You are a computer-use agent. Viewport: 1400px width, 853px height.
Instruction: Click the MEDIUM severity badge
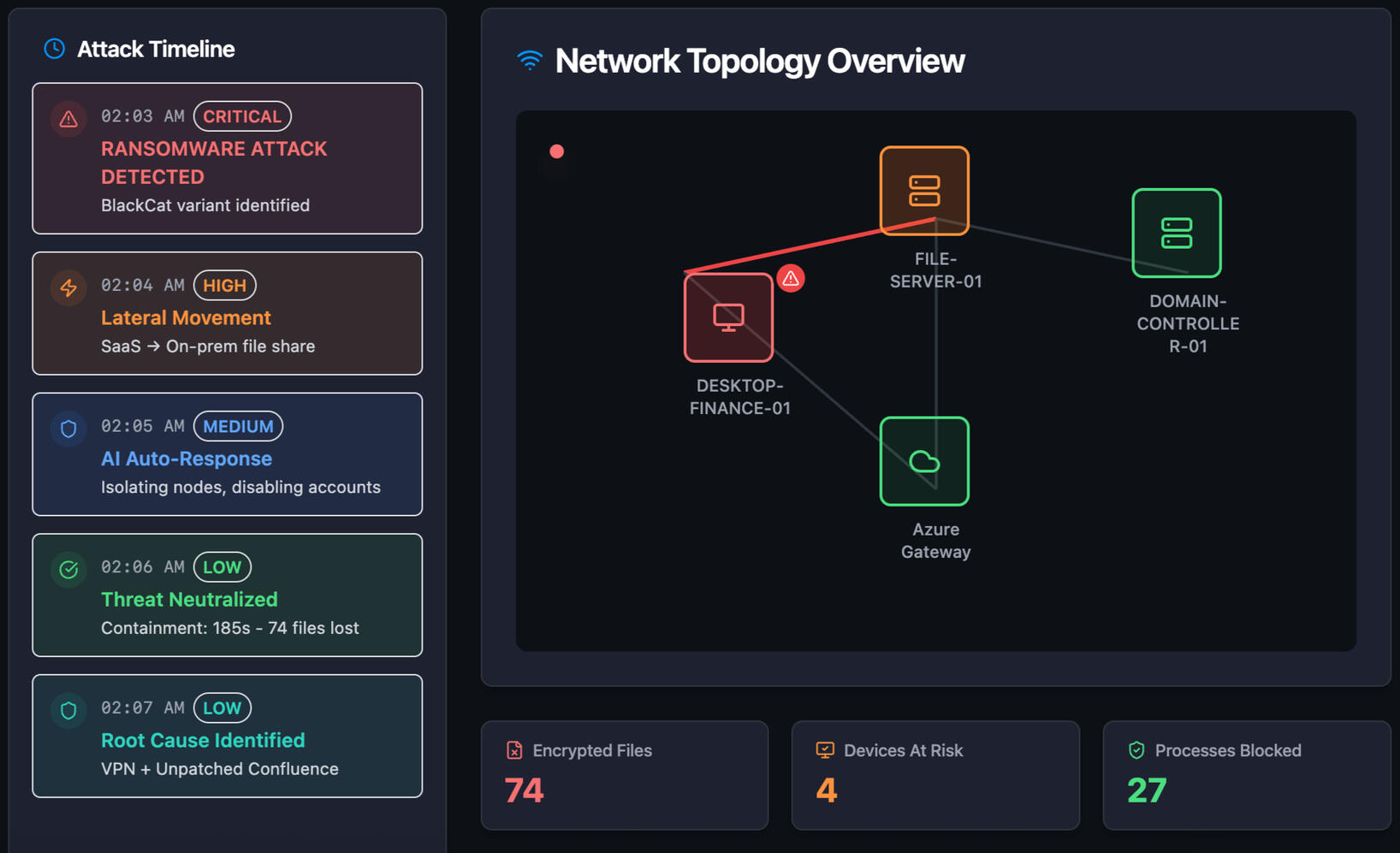[x=238, y=426]
